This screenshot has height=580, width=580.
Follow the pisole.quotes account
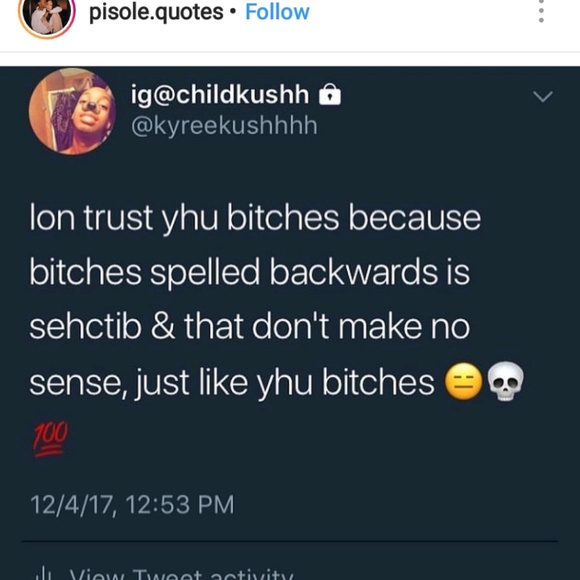tap(277, 12)
